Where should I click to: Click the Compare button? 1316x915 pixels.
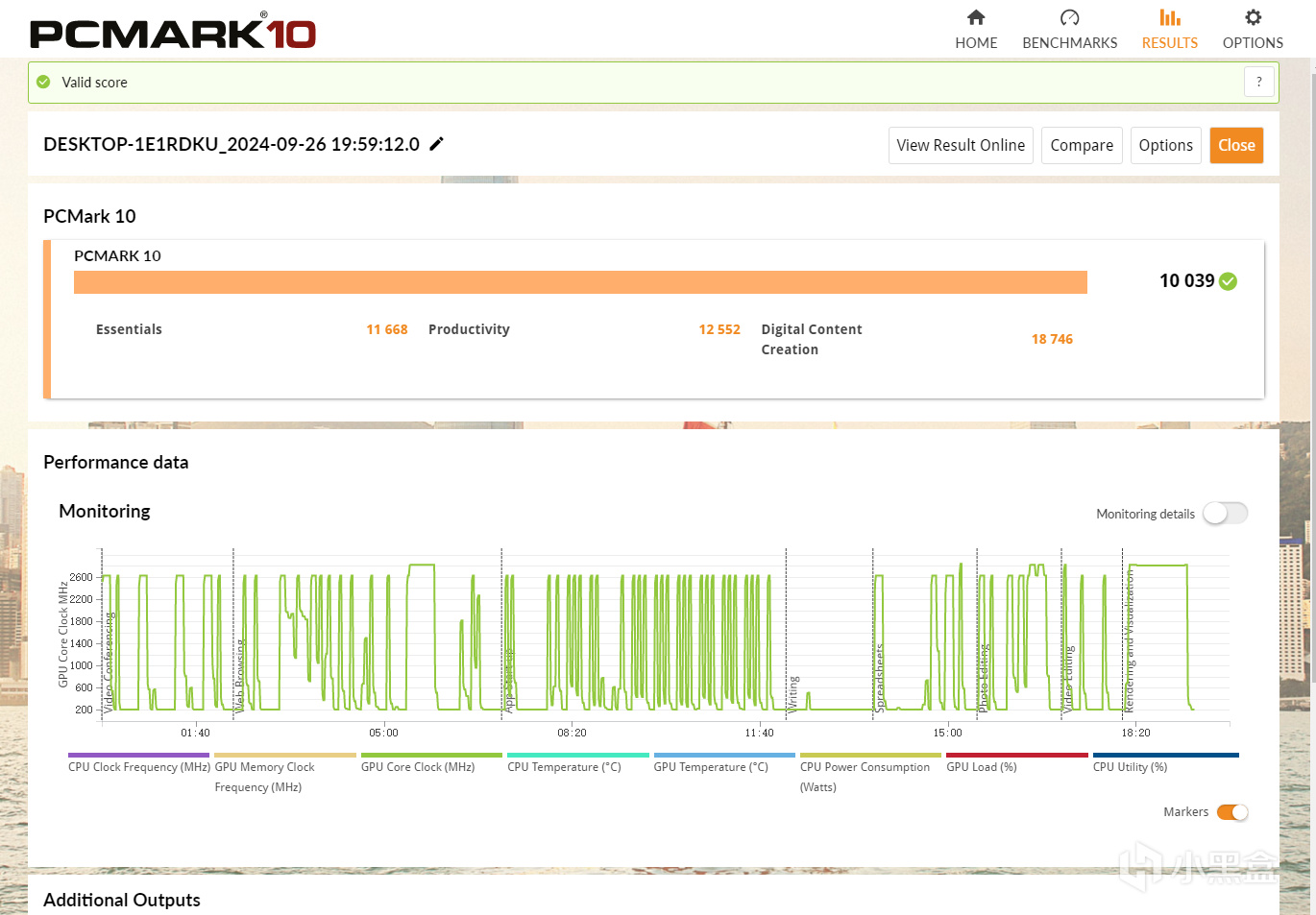pos(1082,145)
